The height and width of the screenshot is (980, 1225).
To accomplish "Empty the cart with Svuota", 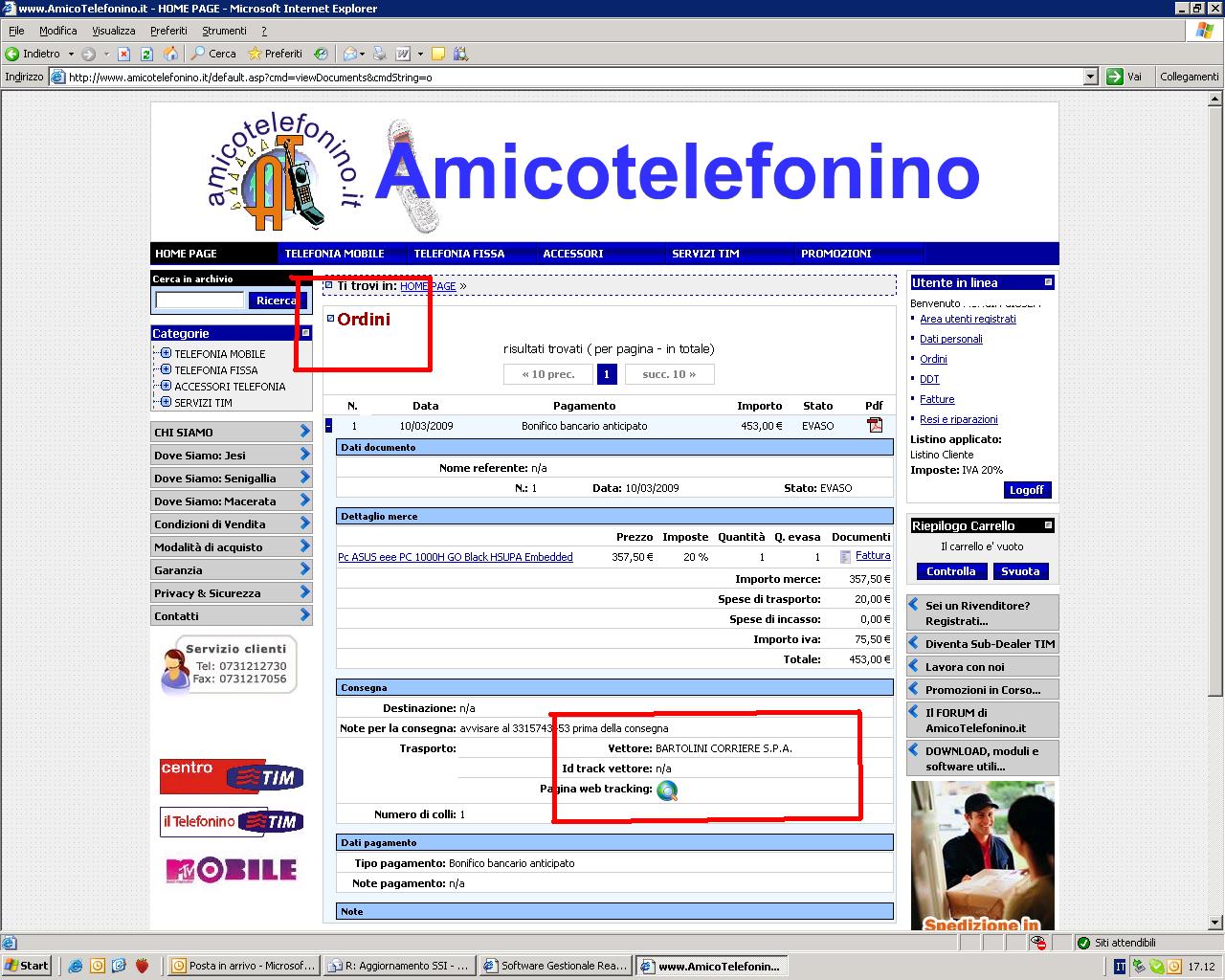I will (1020, 571).
